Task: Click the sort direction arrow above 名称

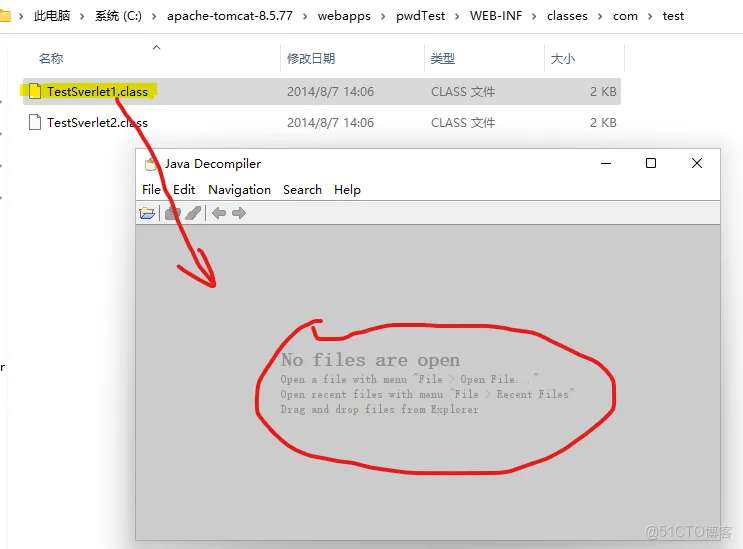Action: [x=156, y=47]
